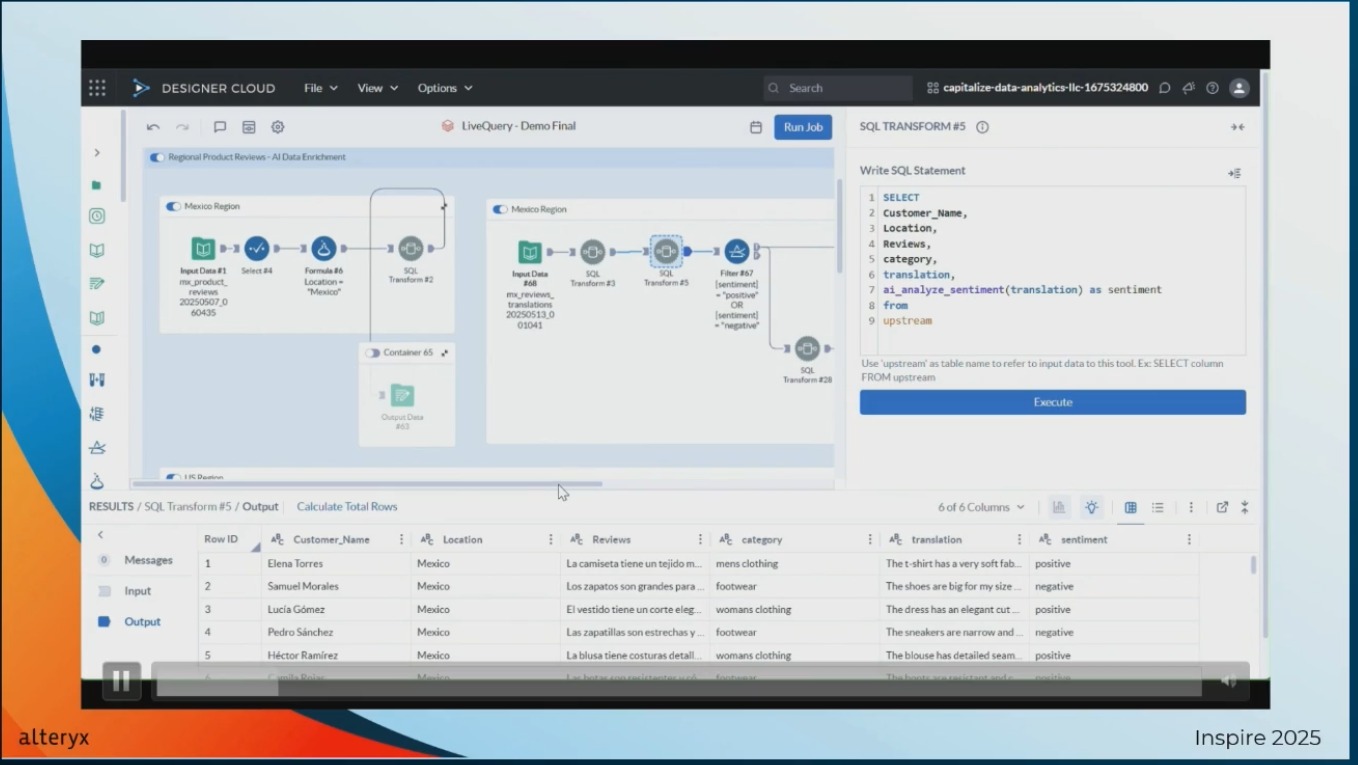The height and width of the screenshot is (765, 1358).
Task: Click into the header Search field
Action: pos(838,88)
